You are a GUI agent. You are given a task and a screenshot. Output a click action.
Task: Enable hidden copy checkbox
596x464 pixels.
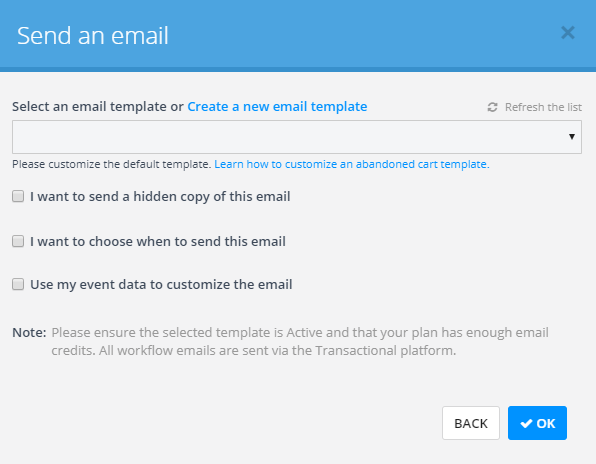(18, 196)
